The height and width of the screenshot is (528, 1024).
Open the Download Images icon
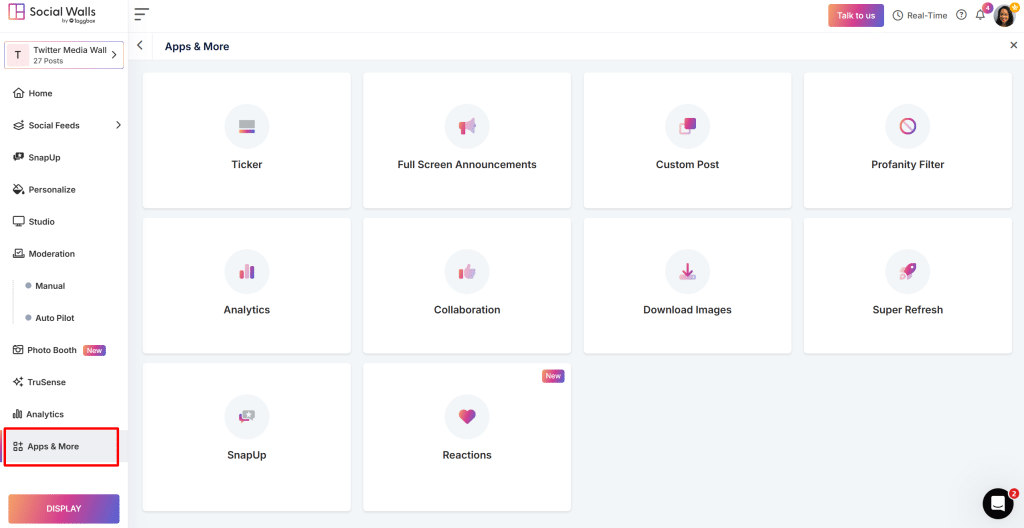687,271
